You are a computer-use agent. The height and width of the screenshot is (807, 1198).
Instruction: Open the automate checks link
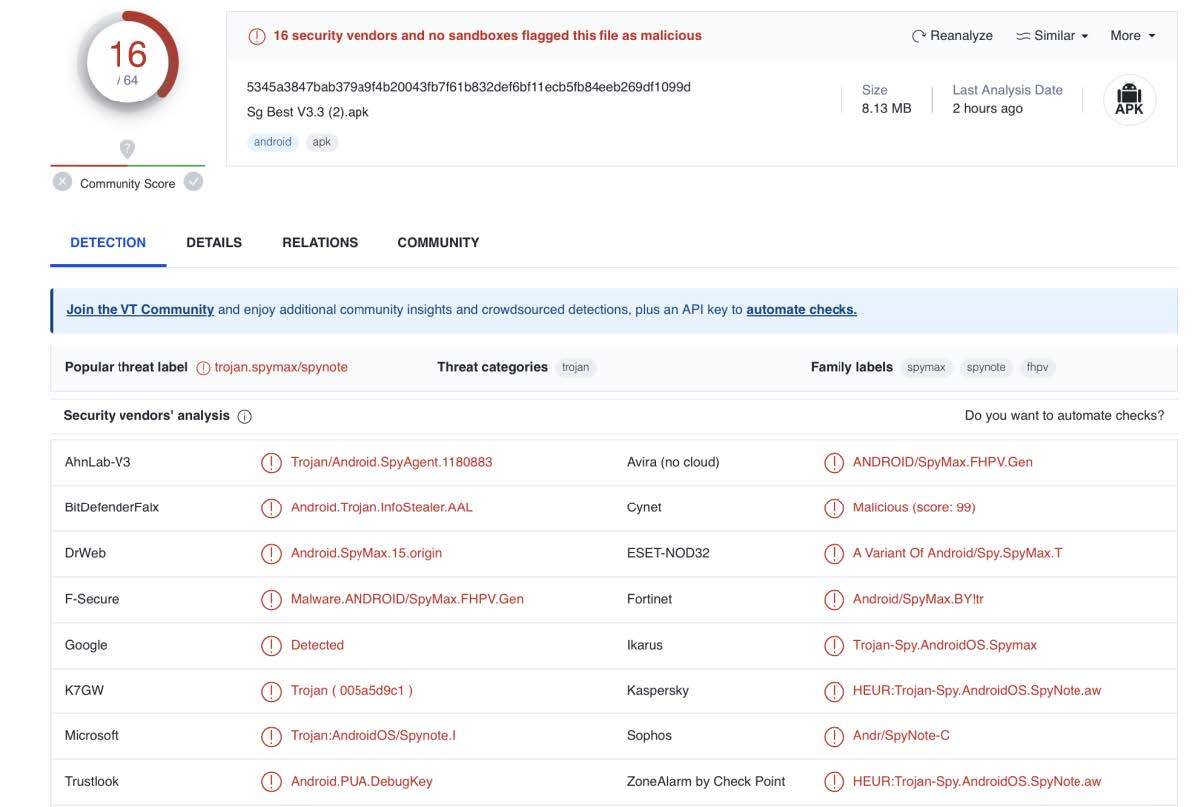coord(801,310)
